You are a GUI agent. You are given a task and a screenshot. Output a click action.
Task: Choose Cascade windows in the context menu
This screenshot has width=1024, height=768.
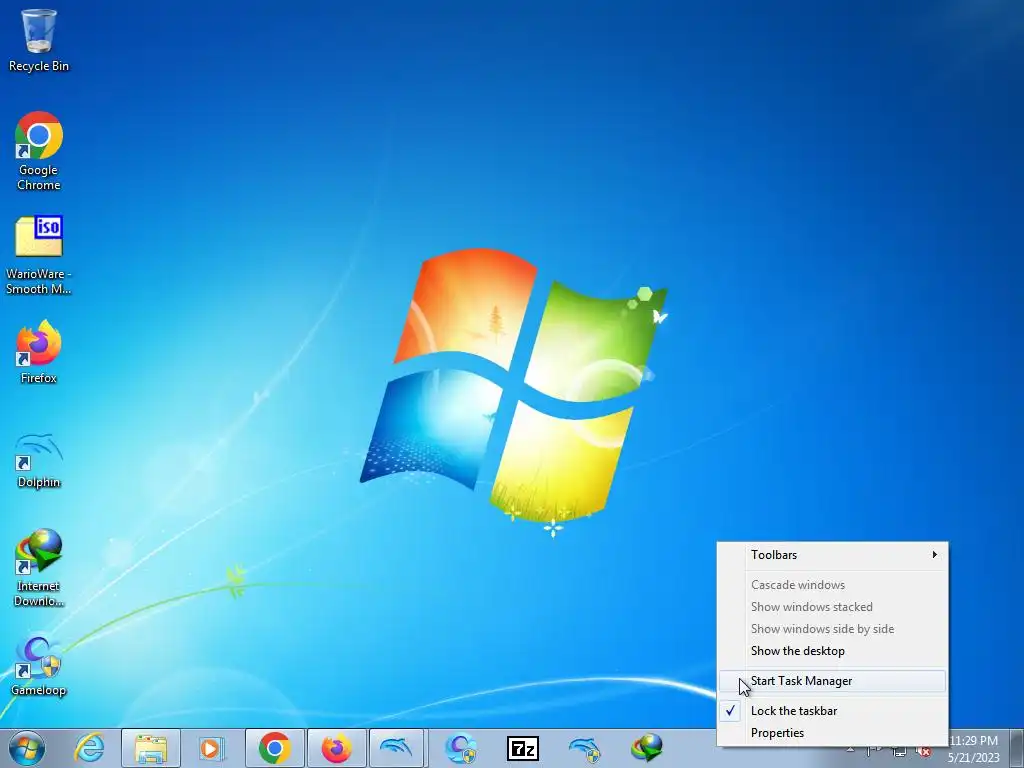click(832, 585)
